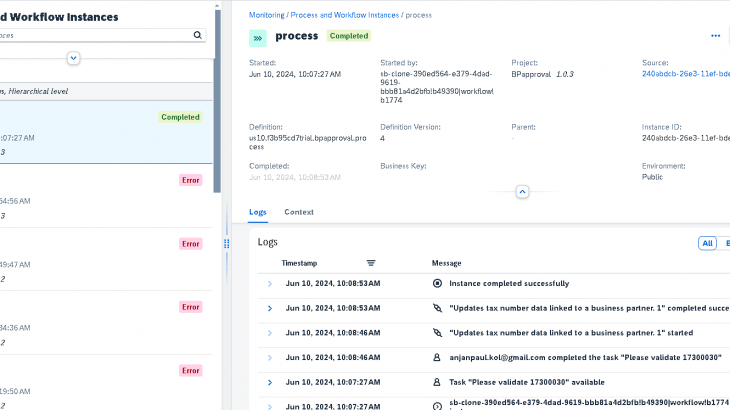The image size is (730, 410).
Task: Click the completed circle icon for instance completed
Action: click(437, 283)
